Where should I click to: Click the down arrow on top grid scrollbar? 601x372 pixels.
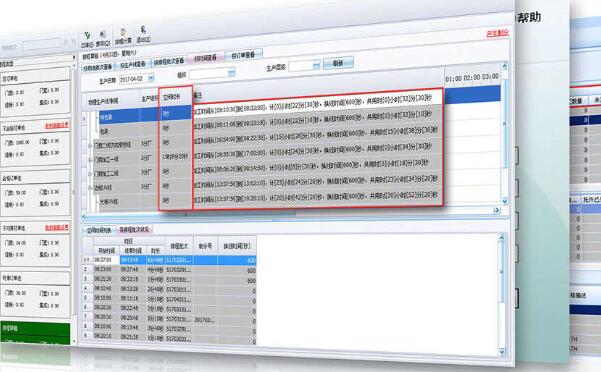(x=504, y=201)
